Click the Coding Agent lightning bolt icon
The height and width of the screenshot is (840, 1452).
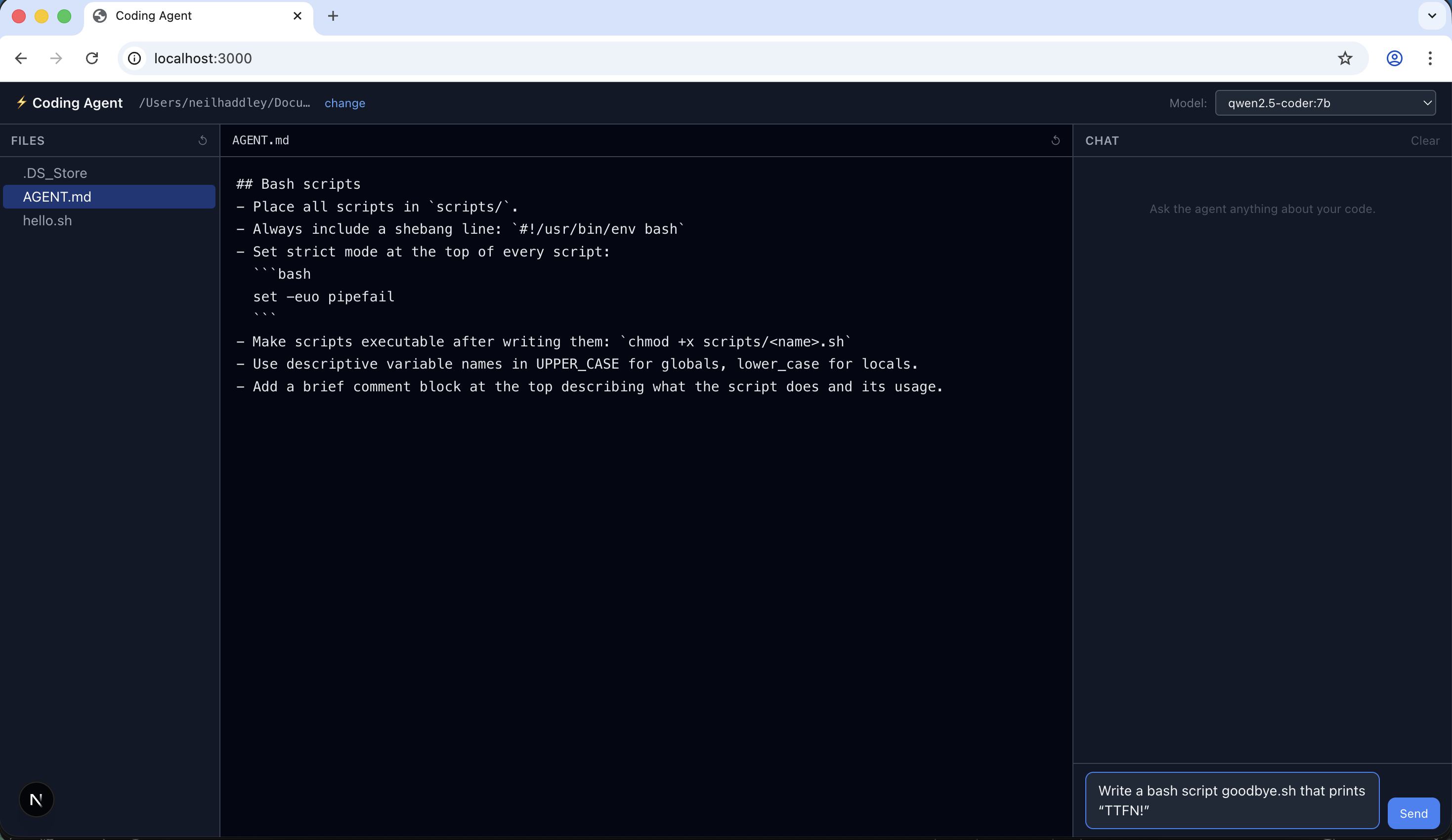pos(21,103)
